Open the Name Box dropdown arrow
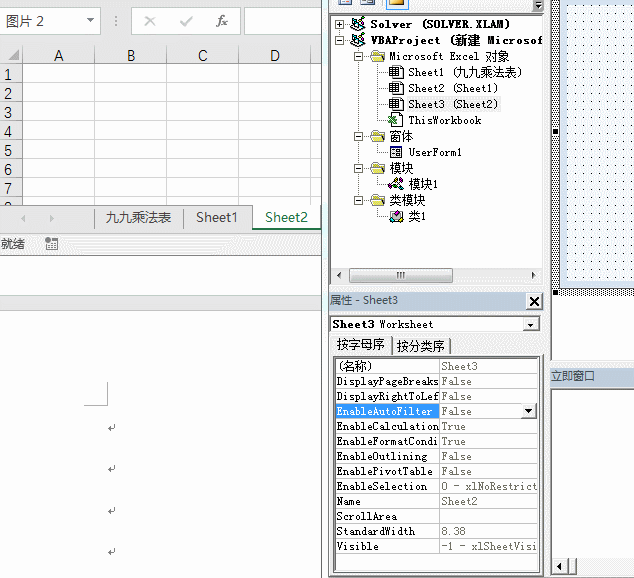 pyautogui.click(x=91, y=20)
